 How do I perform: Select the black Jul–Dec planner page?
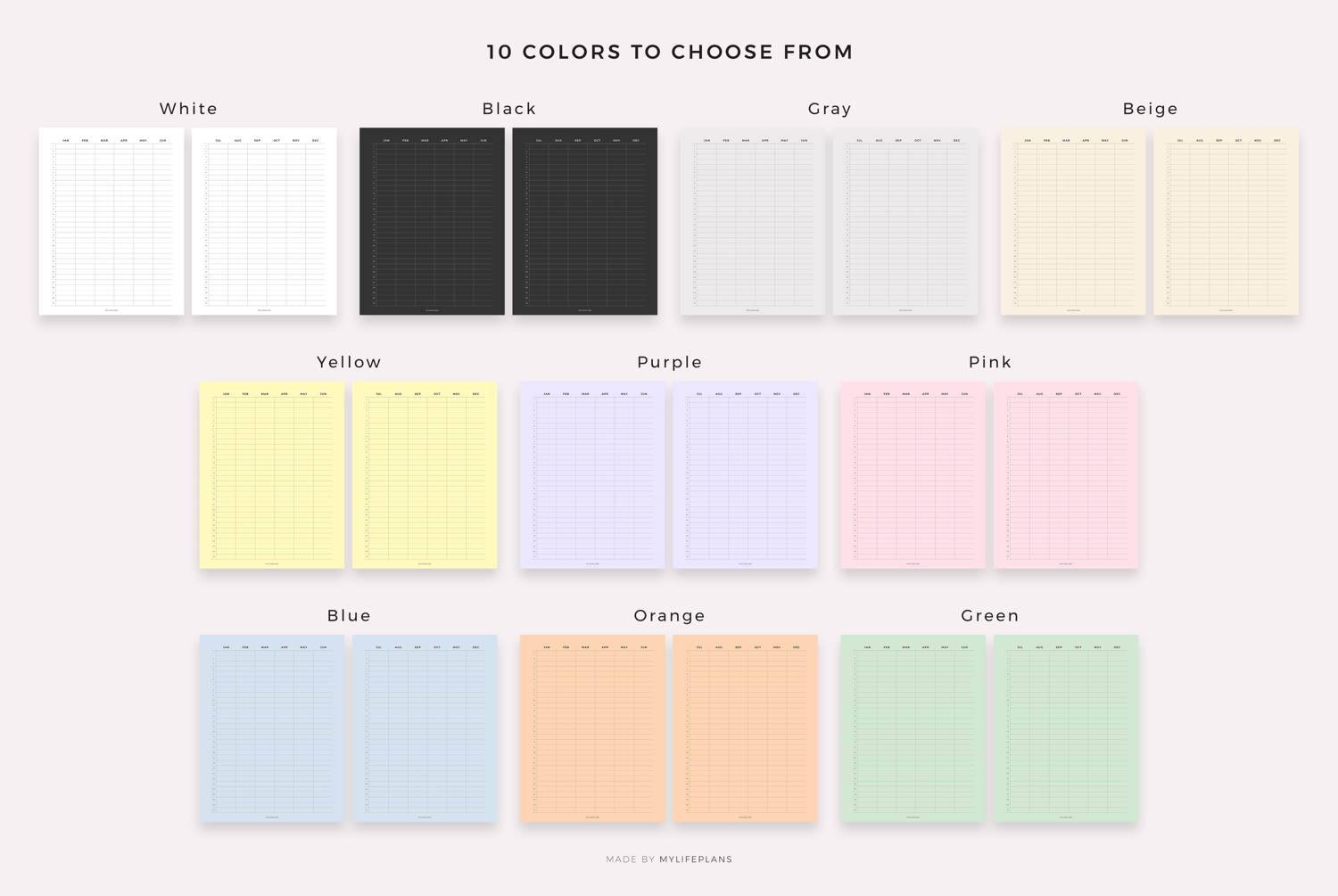(584, 221)
